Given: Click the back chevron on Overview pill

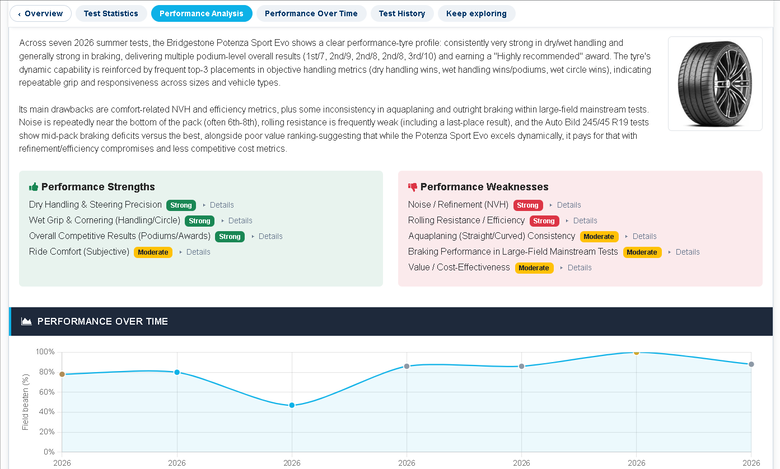Looking at the screenshot, I should [19, 14].
